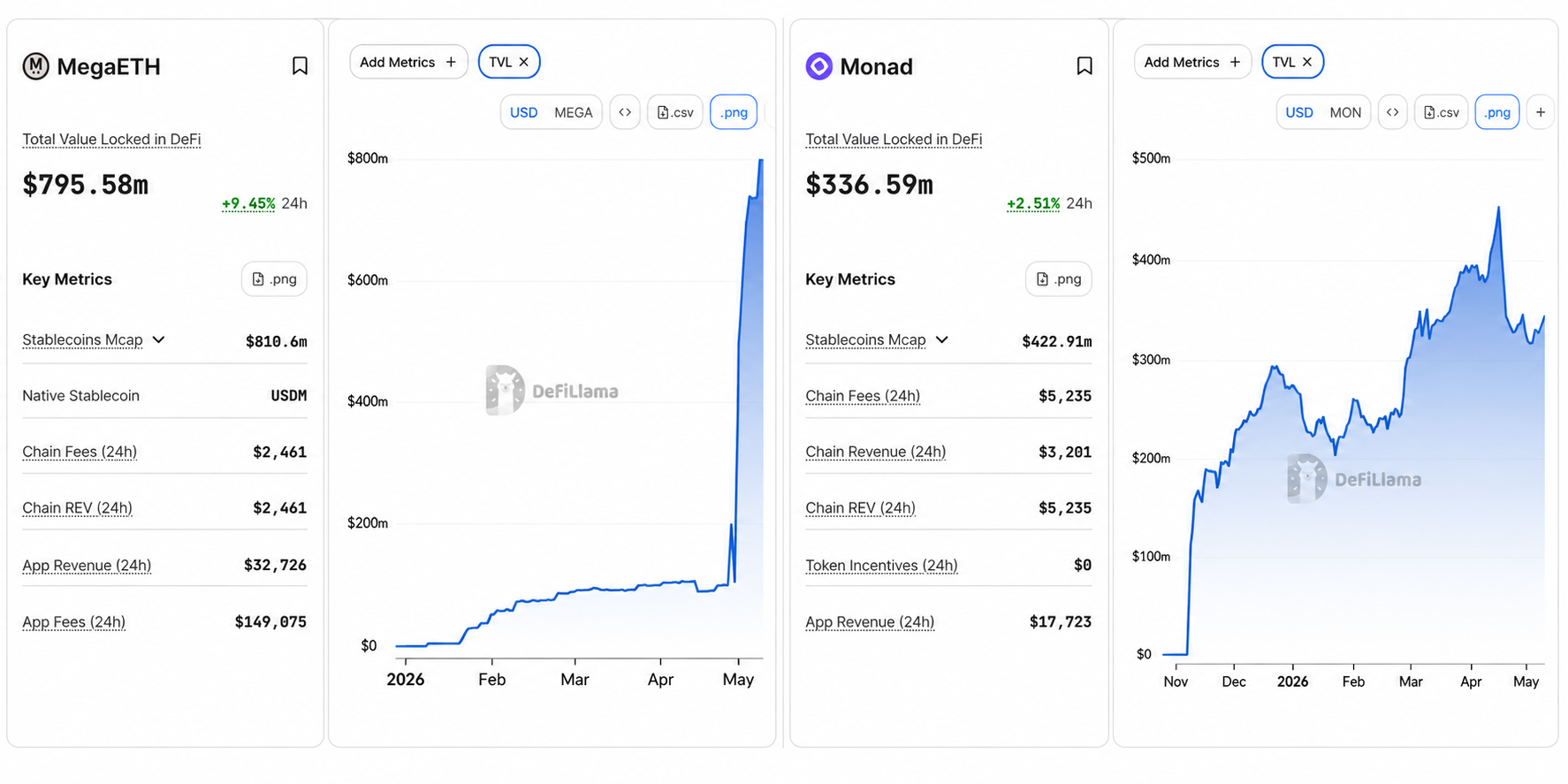
Task: Bookmark the MegaETH chain
Action: click(x=300, y=66)
